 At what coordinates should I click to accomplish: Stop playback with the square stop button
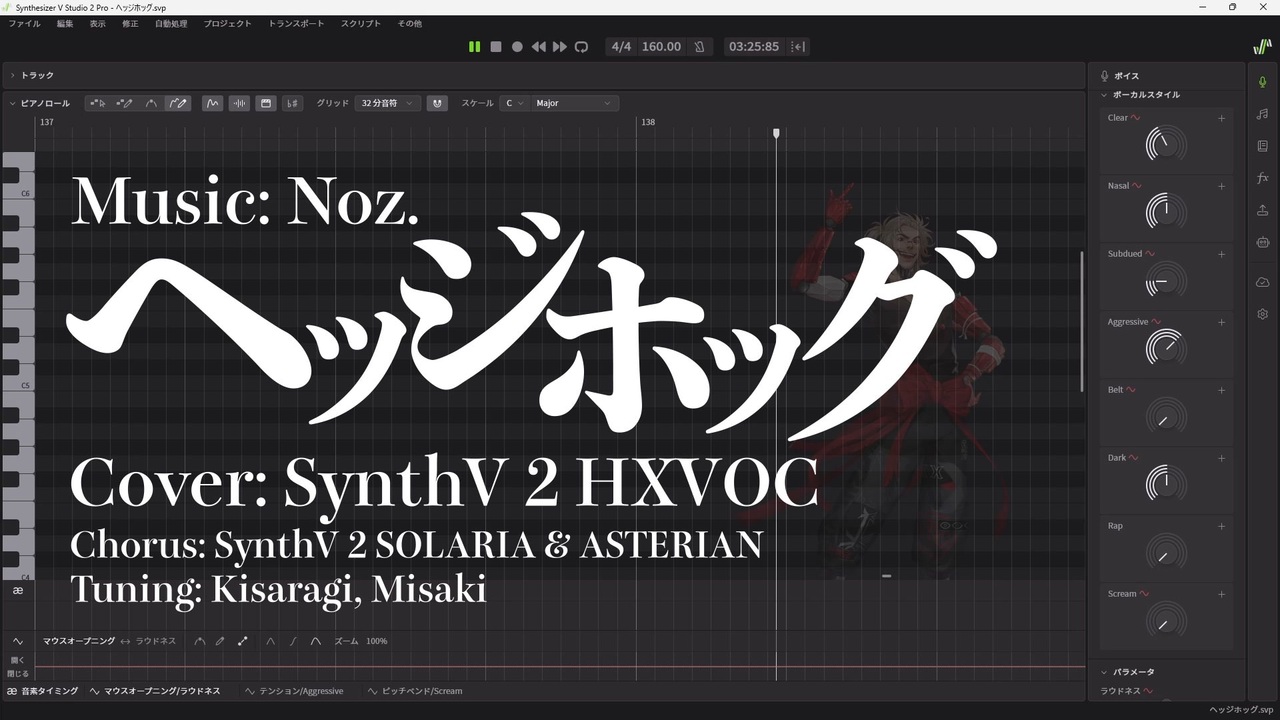(x=496, y=47)
